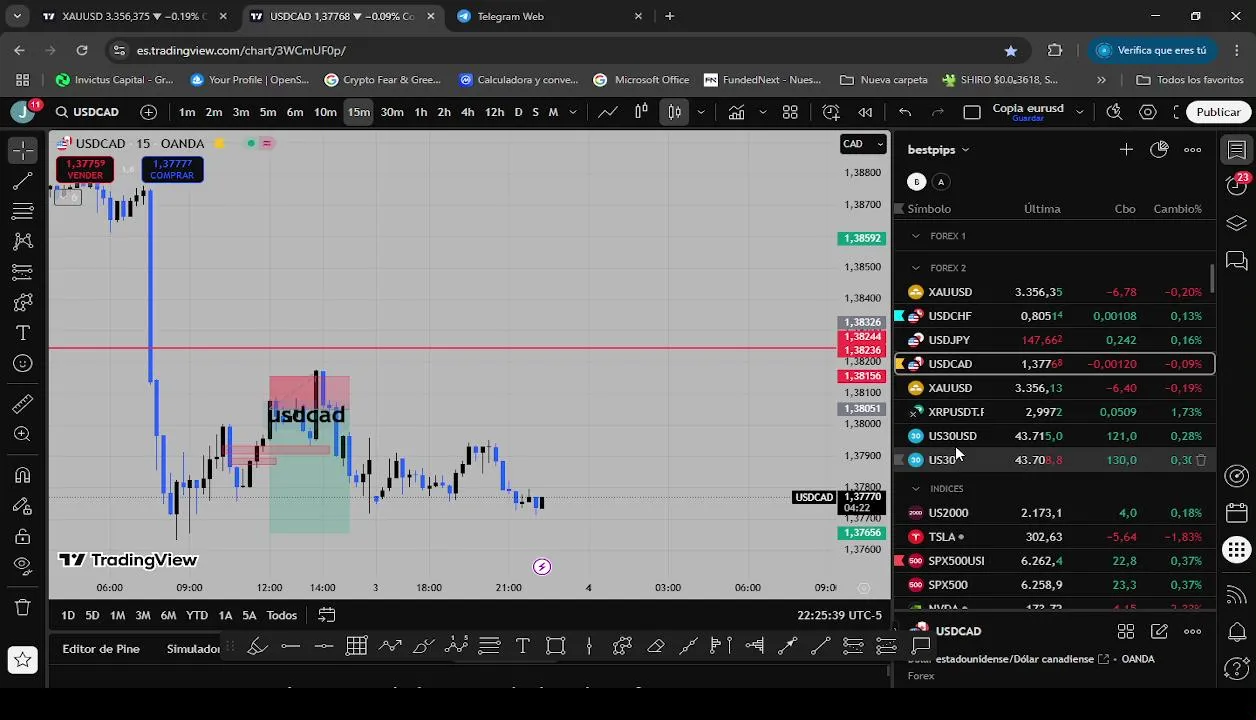Open the timeframe dropdown arrow after M
This screenshot has width=1256, height=720.
573,112
